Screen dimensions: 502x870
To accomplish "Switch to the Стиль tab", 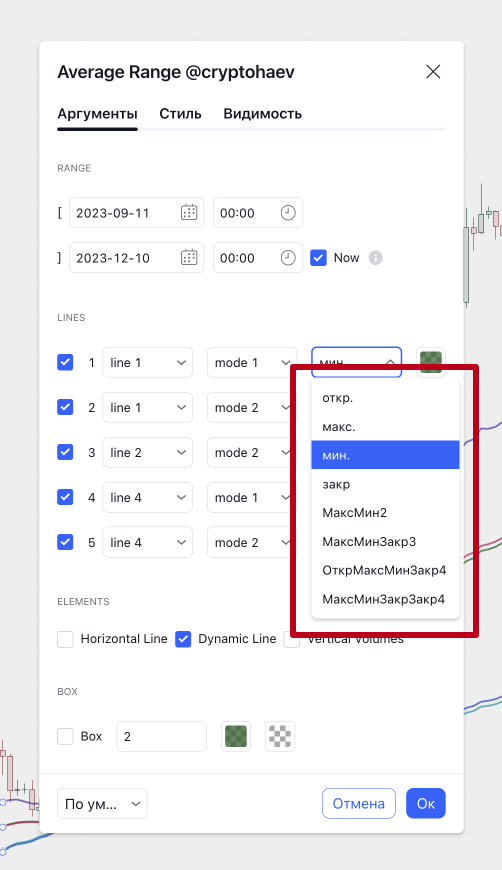I will click(180, 114).
